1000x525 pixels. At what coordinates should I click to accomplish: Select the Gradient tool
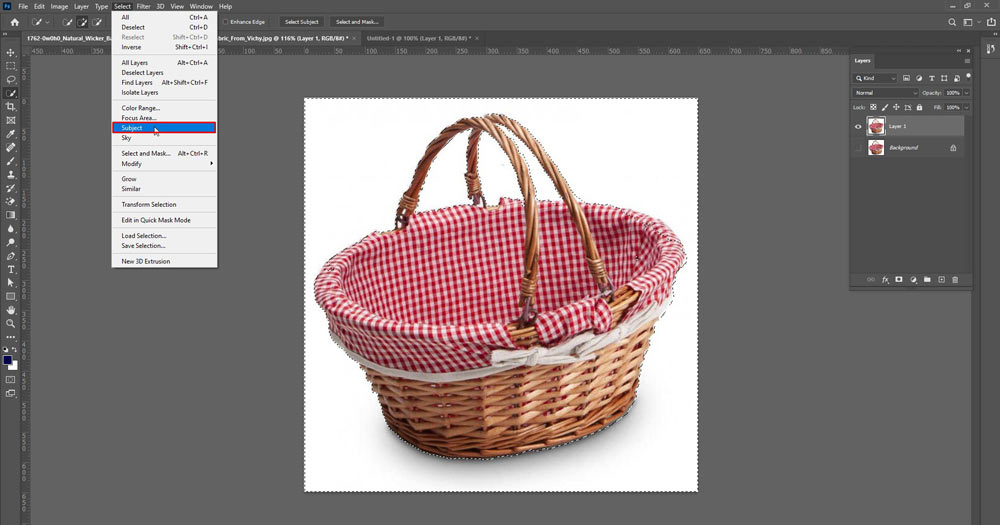tap(11, 215)
